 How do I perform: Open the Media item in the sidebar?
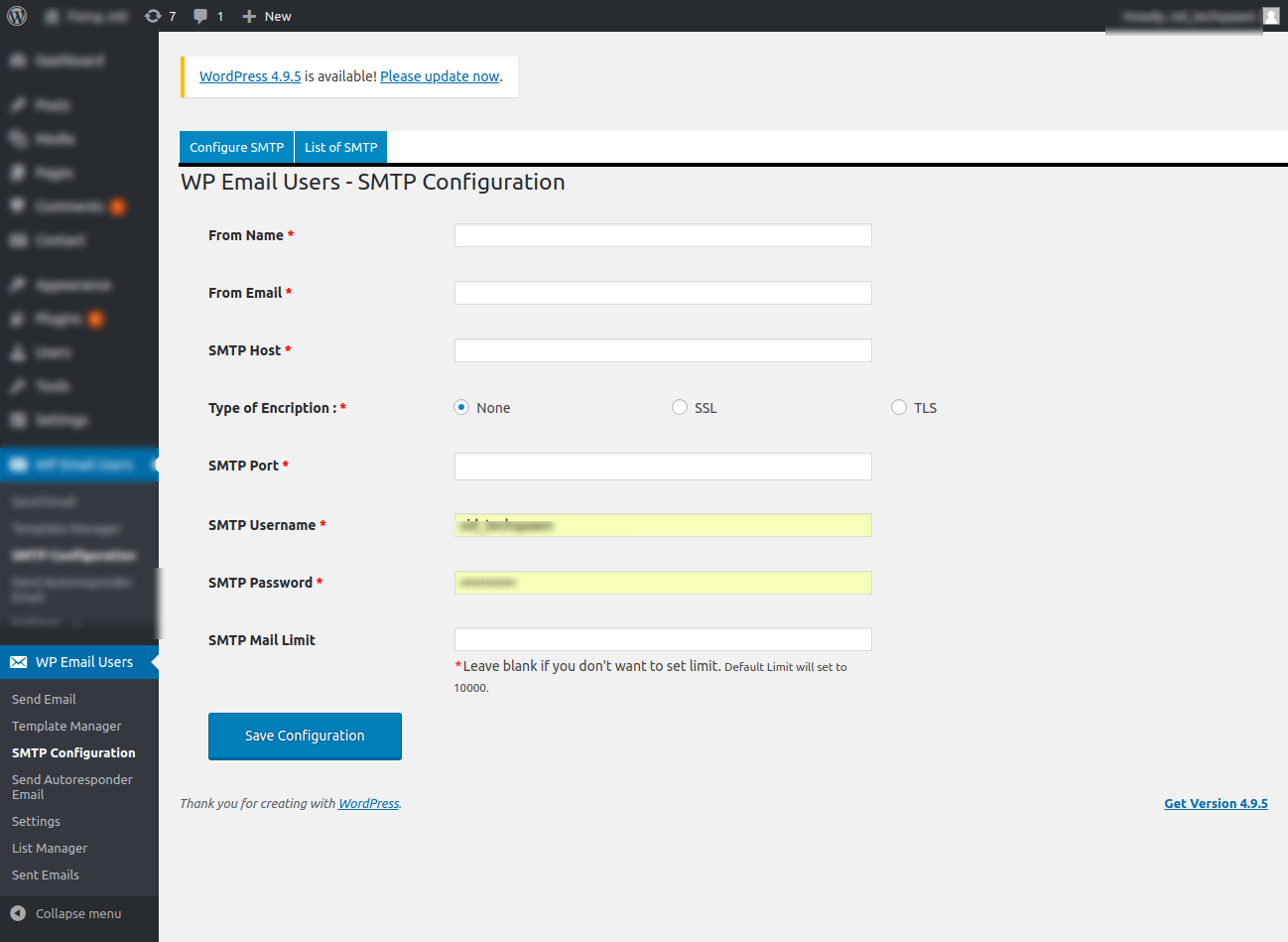79,139
